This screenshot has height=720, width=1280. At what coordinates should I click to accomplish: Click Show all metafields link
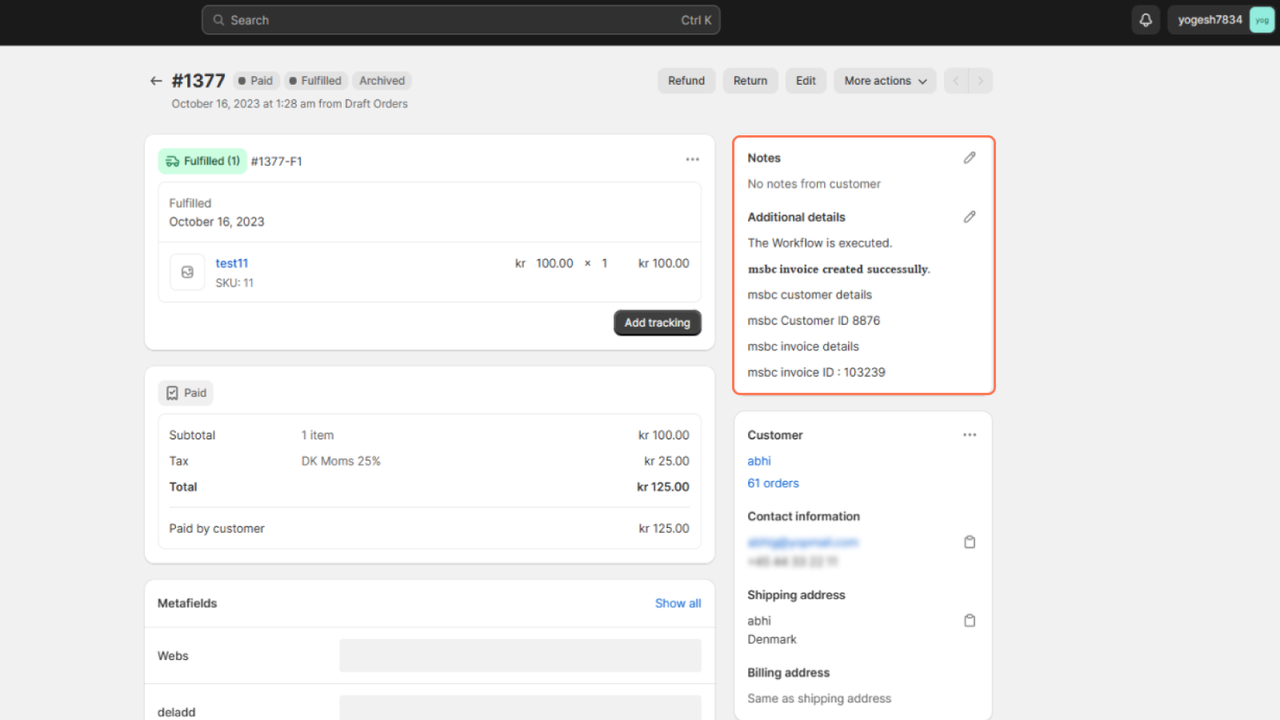(678, 603)
